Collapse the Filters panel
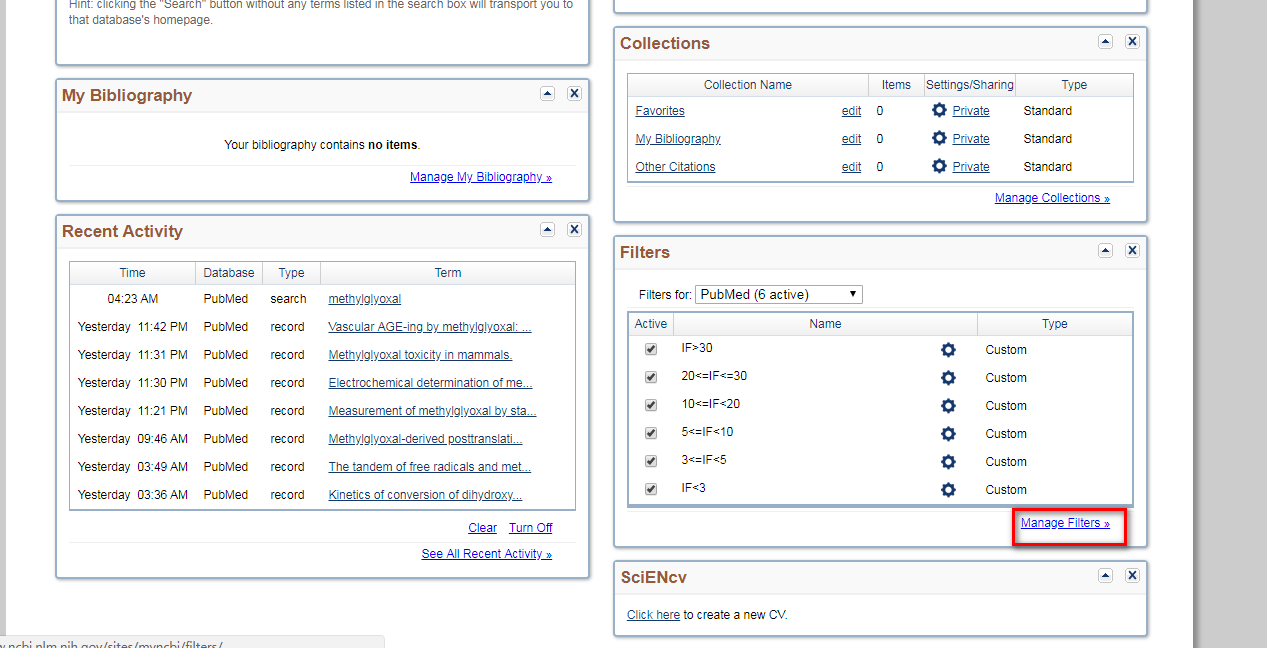1267x648 pixels. click(x=1105, y=251)
